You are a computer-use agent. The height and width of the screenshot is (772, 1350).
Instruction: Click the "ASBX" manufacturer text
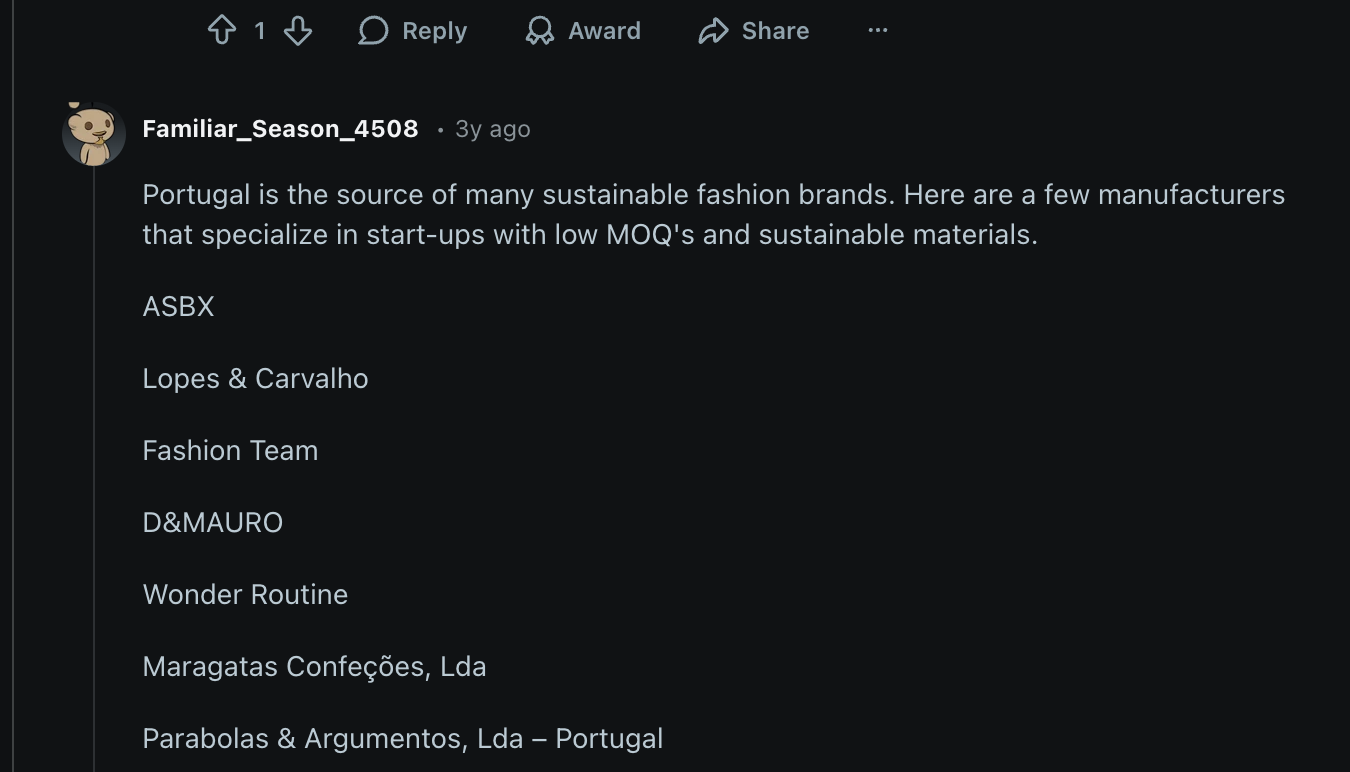[x=179, y=306]
